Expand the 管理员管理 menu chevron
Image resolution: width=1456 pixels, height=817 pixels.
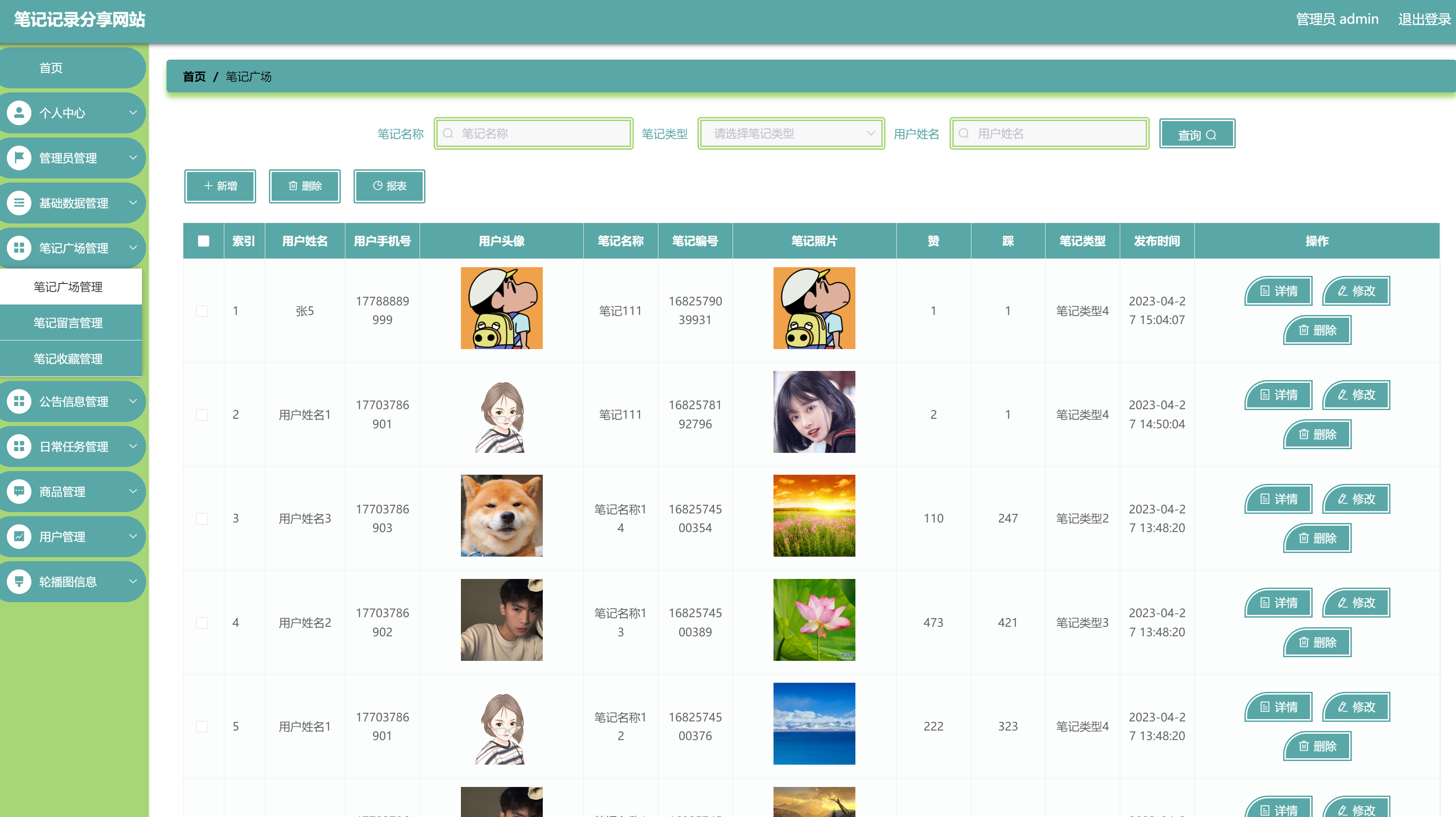pos(133,158)
